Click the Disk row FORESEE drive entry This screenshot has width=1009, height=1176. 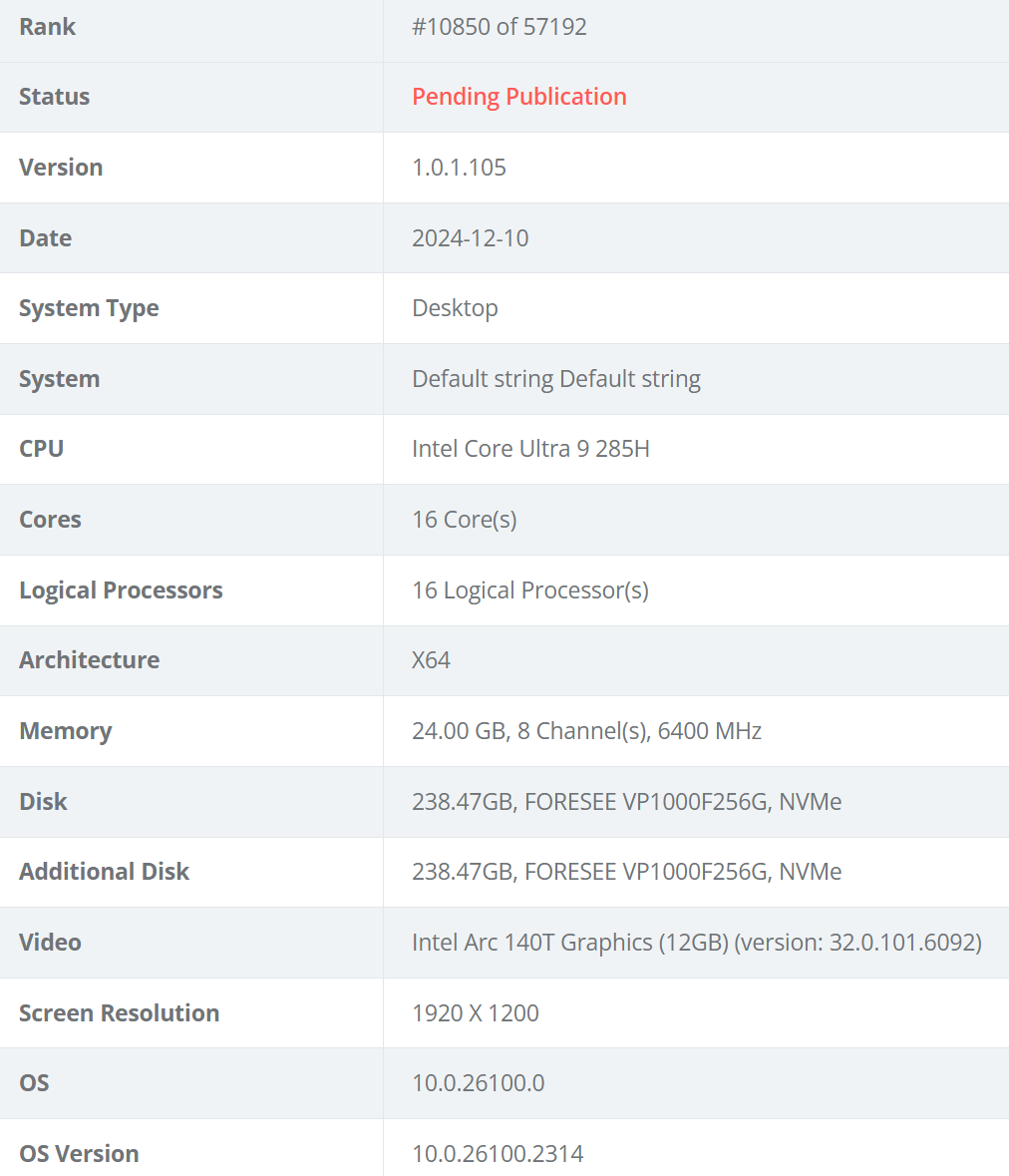pos(627,802)
